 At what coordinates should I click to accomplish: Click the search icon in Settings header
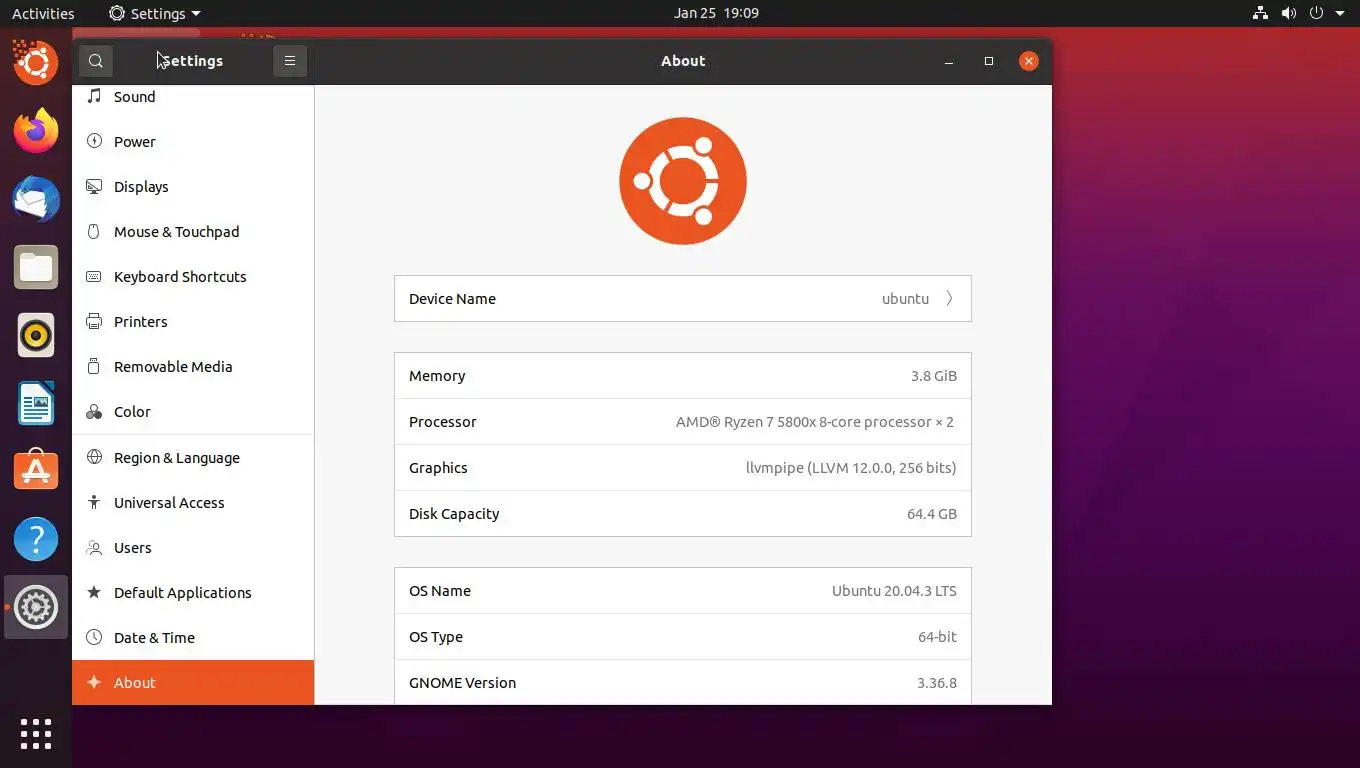click(96, 61)
